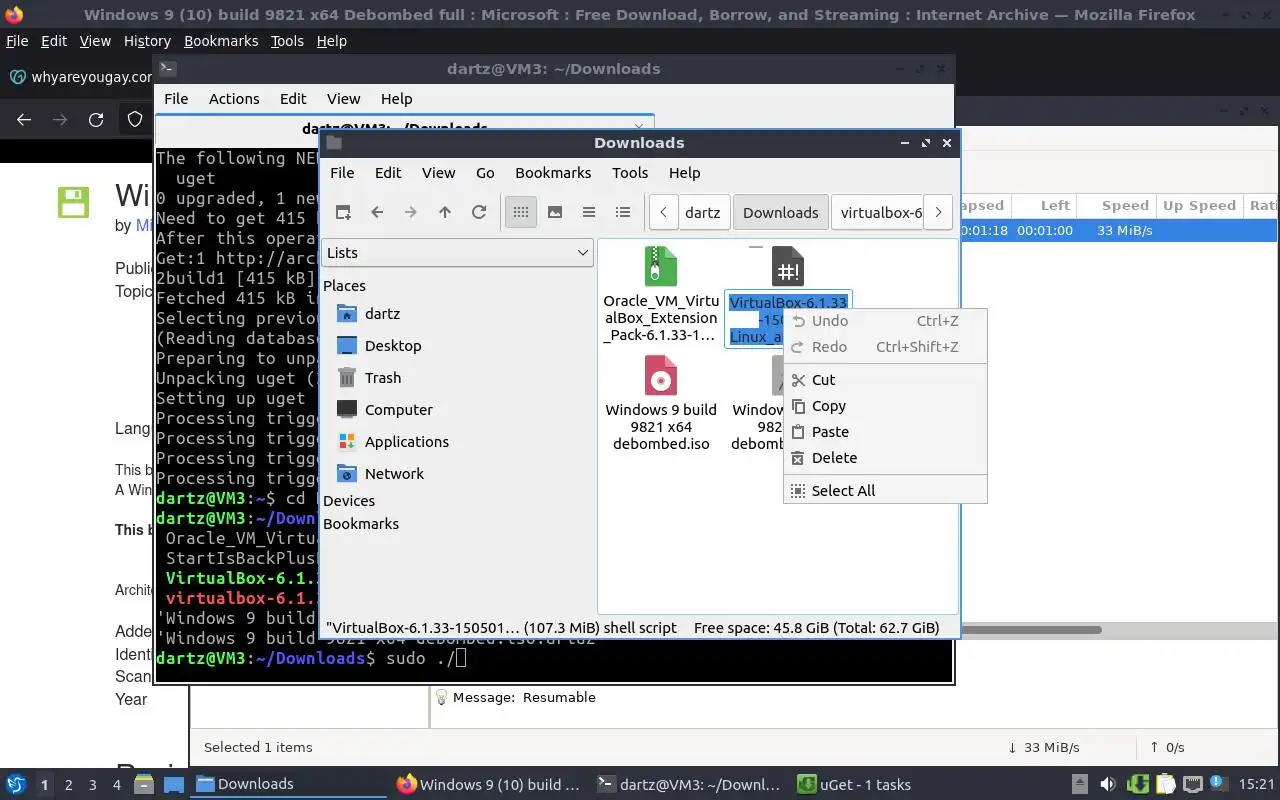The height and width of the screenshot is (800, 1280).
Task: Click Internet Archive floppy disk software icon
Action: [x=74, y=201]
